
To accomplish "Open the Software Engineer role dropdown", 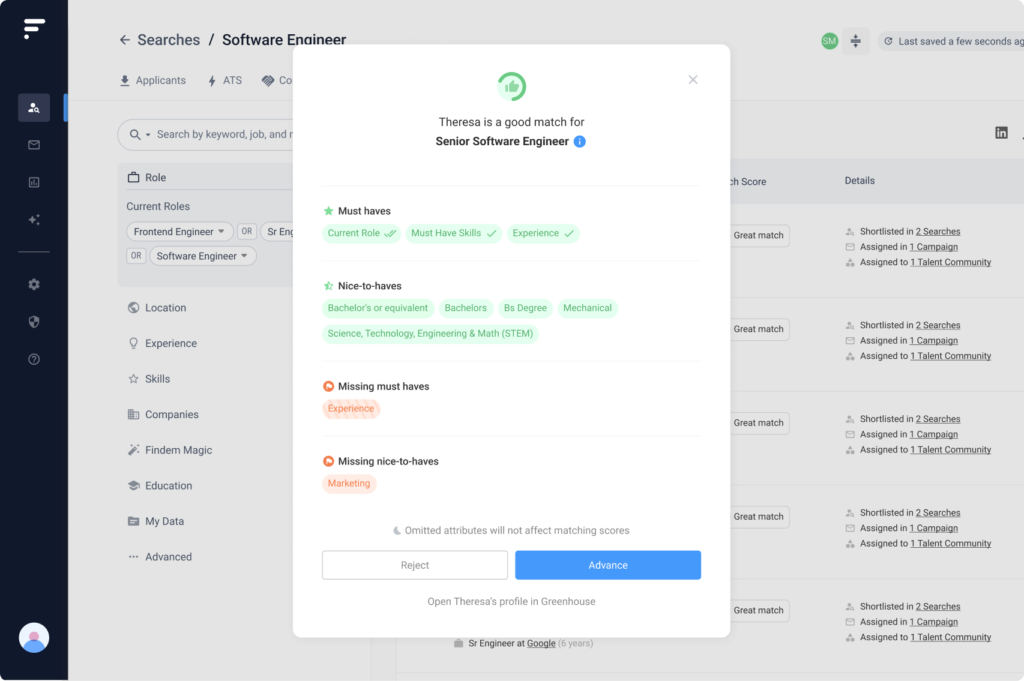I will coord(203,255).
